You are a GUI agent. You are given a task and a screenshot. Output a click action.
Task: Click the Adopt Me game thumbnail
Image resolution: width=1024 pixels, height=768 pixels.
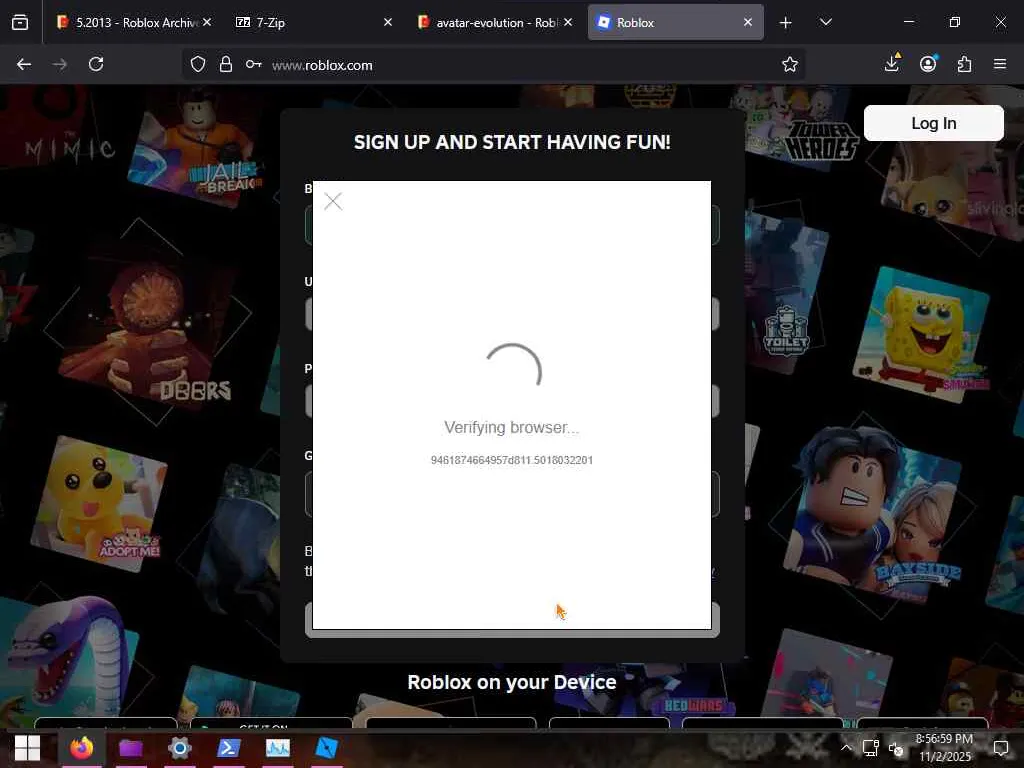click(x=99, y=505)
